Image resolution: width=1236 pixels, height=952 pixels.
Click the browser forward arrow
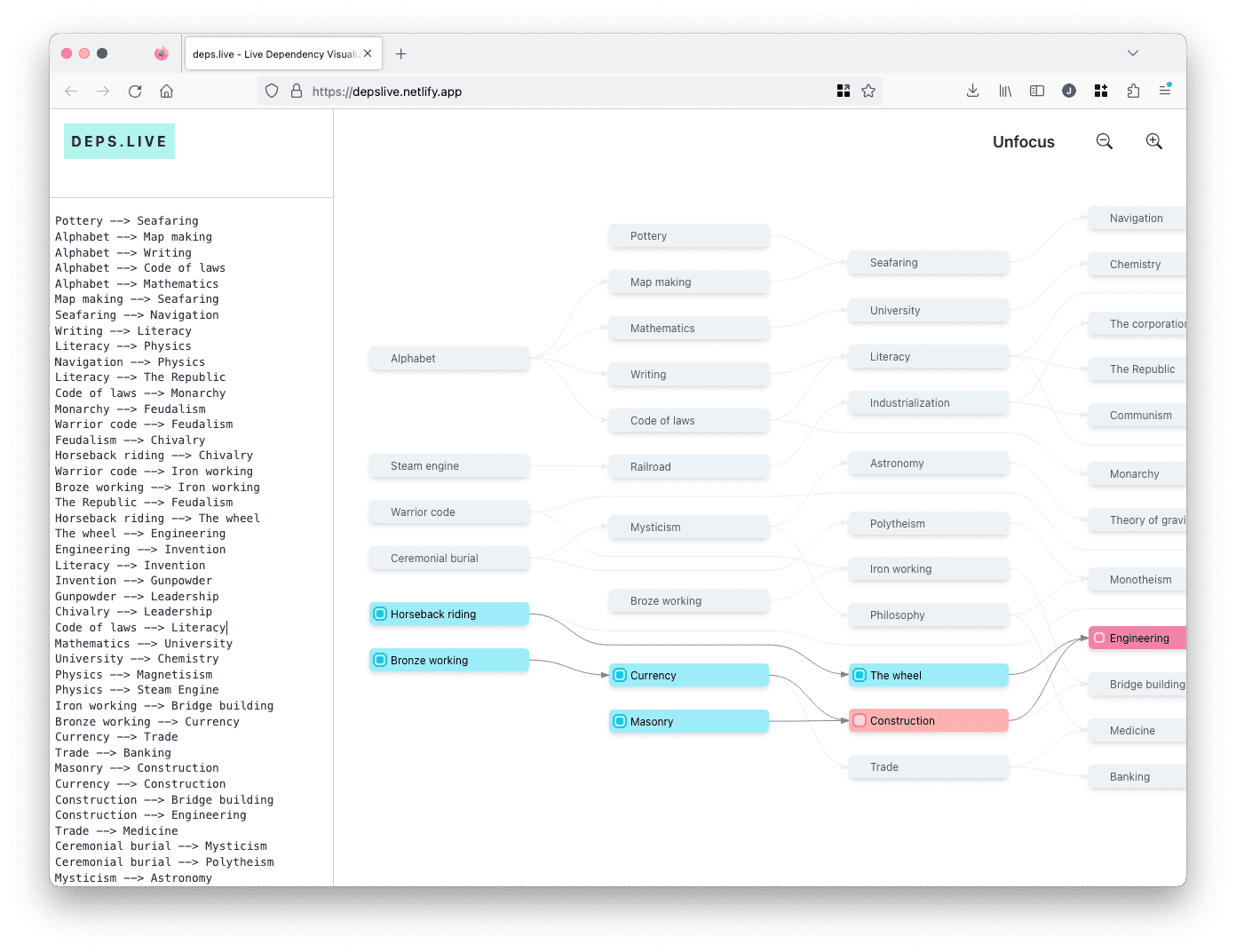tap(103, 91)
